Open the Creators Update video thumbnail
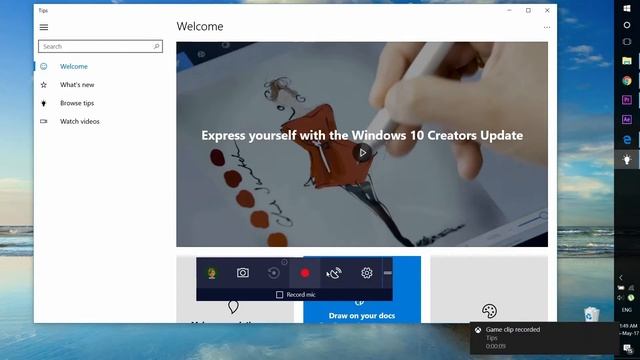Viewport: 640px width, 360px height. [362, 144]
